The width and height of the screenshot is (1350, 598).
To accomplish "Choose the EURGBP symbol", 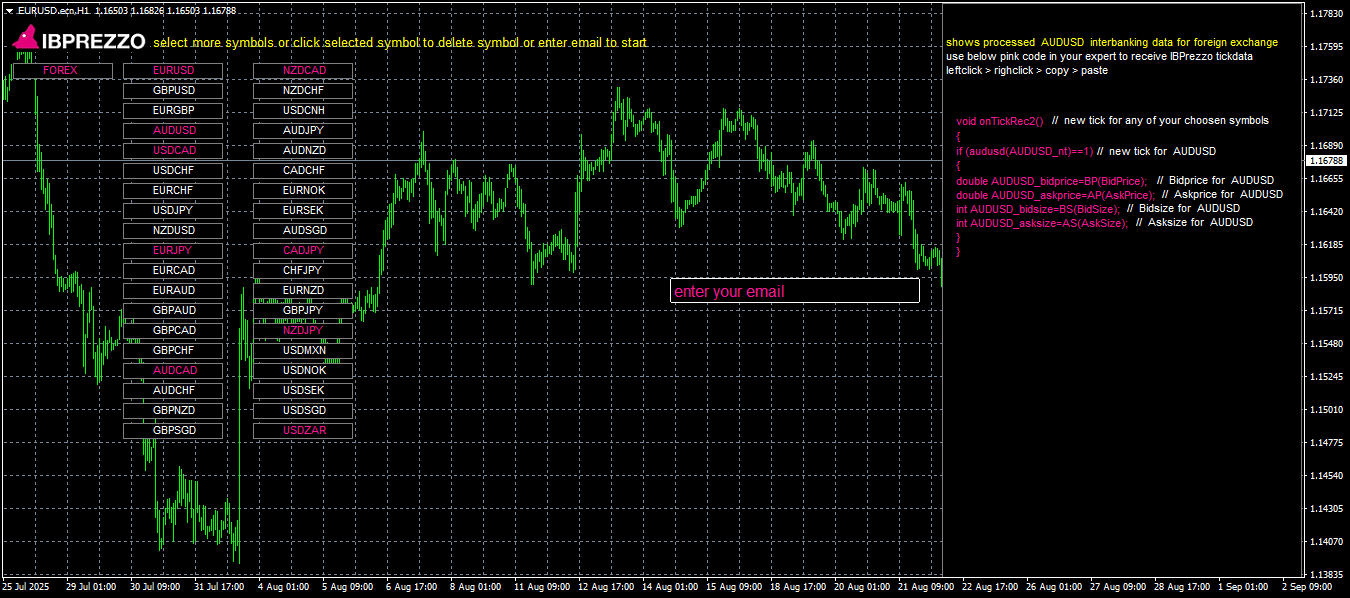I will pos(173,111).
